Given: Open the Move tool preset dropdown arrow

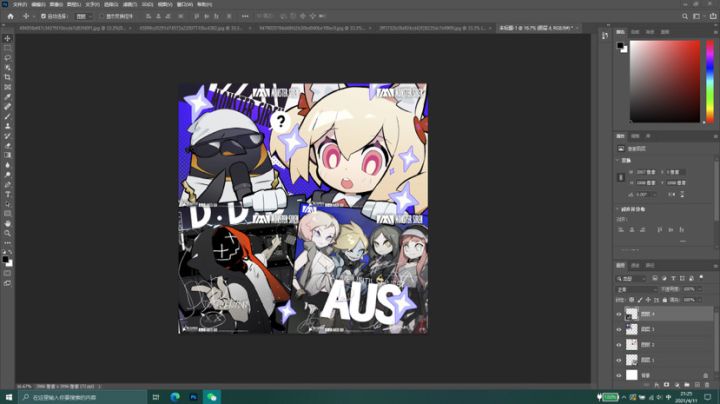Looking at the screenshot, I should pyautogui.click(x=34, y=16).
